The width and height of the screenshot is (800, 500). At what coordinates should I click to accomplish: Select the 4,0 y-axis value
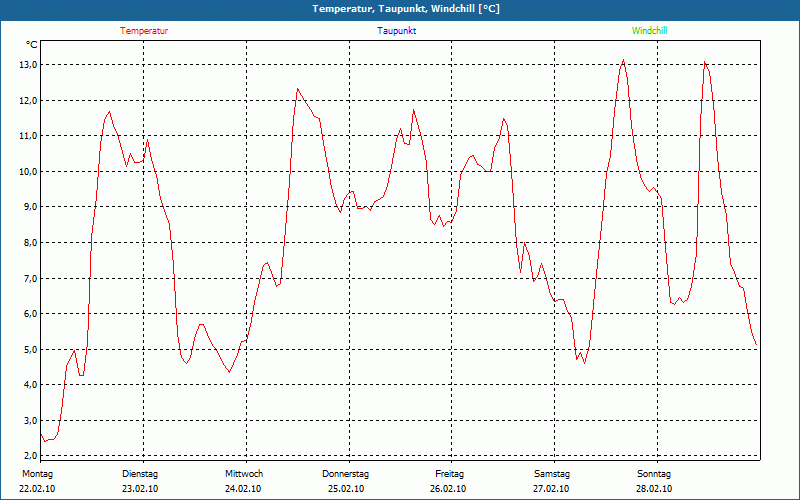[30, 385]
